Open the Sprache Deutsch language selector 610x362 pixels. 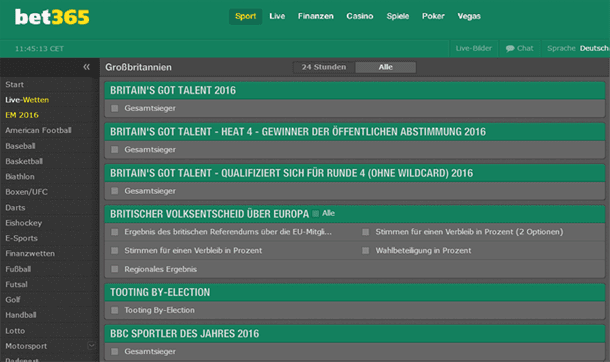[x=577, y=49]
